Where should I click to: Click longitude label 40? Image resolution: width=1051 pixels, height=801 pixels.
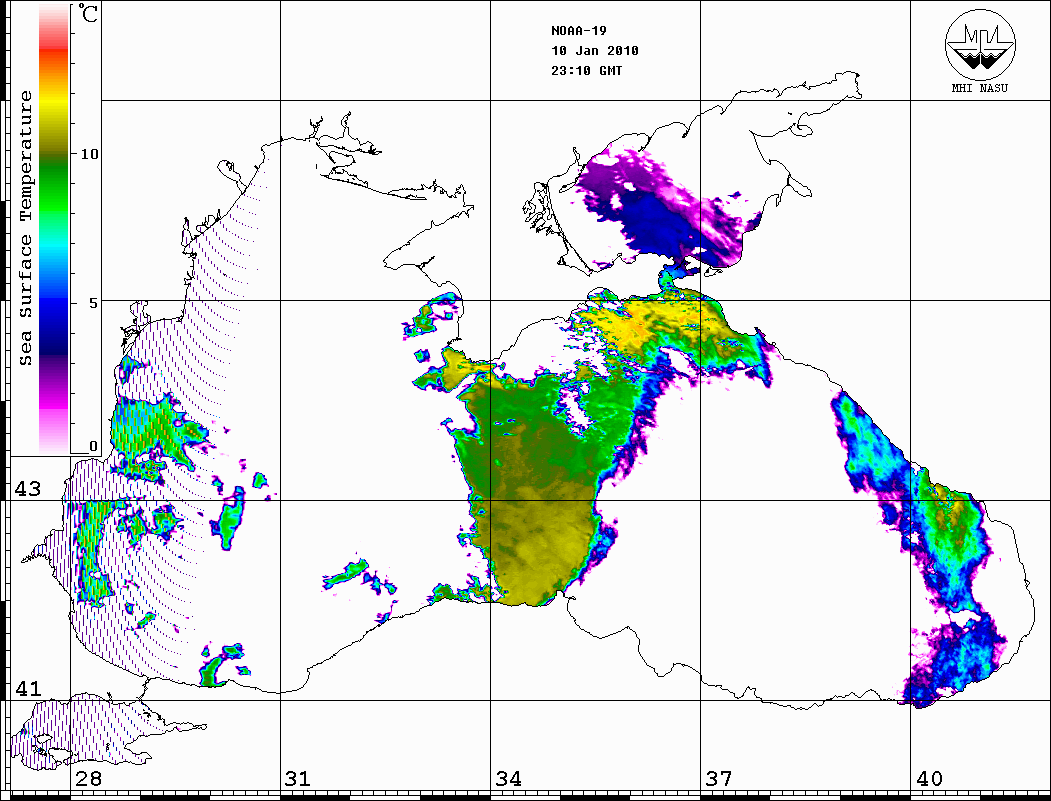929,779
